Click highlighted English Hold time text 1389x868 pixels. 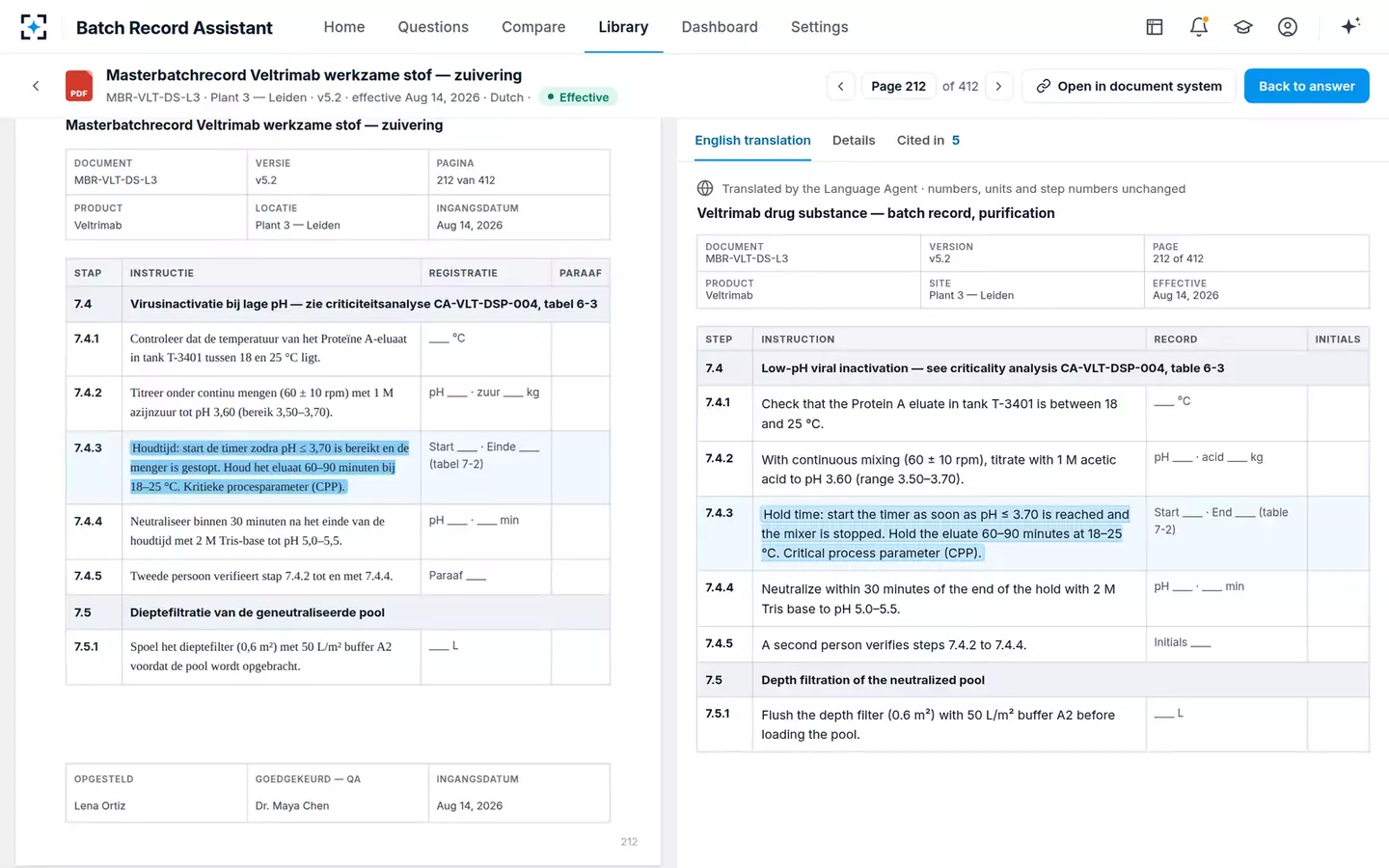point(945,533)
